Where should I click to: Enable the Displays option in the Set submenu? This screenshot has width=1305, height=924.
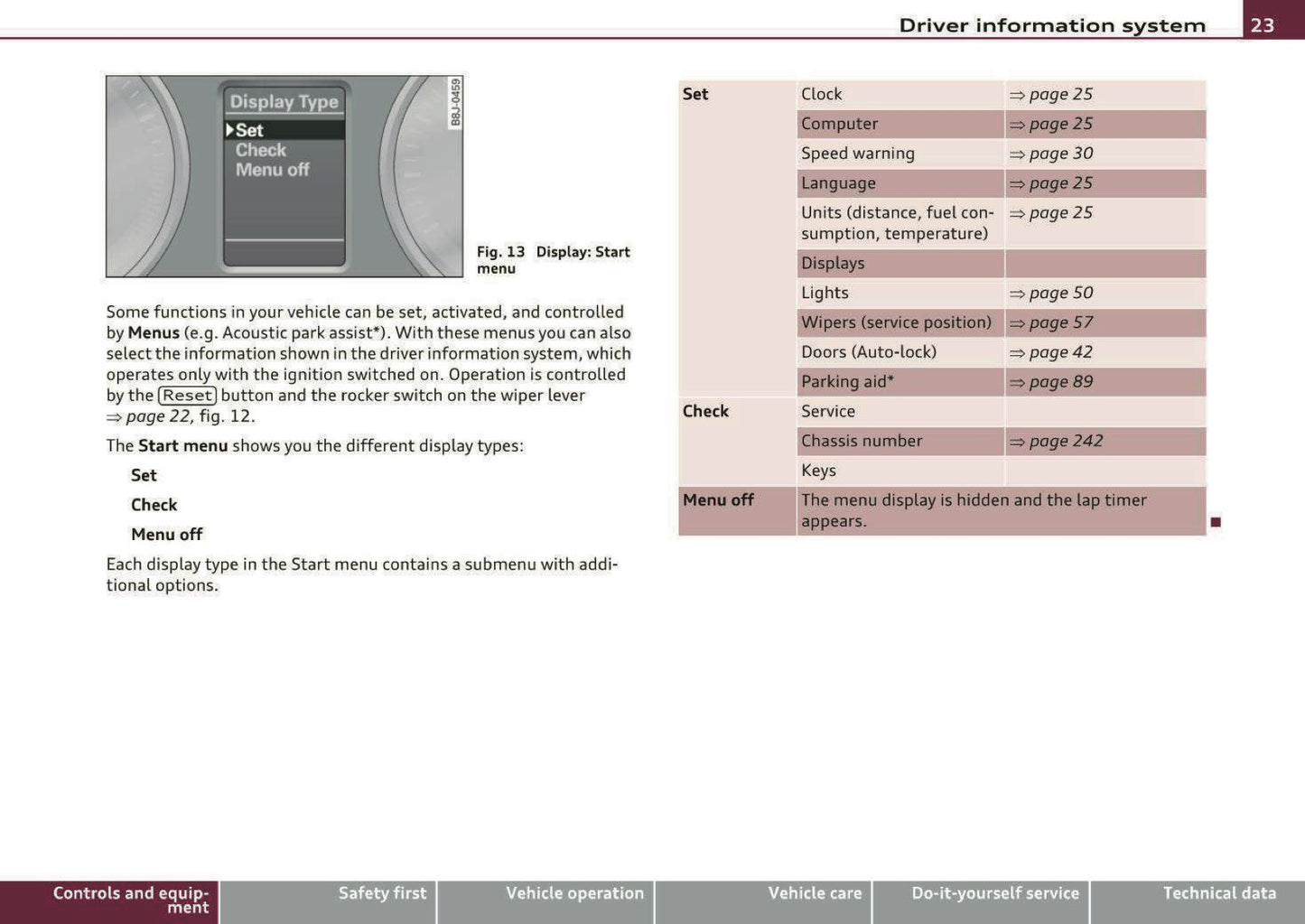pos(832,263)
